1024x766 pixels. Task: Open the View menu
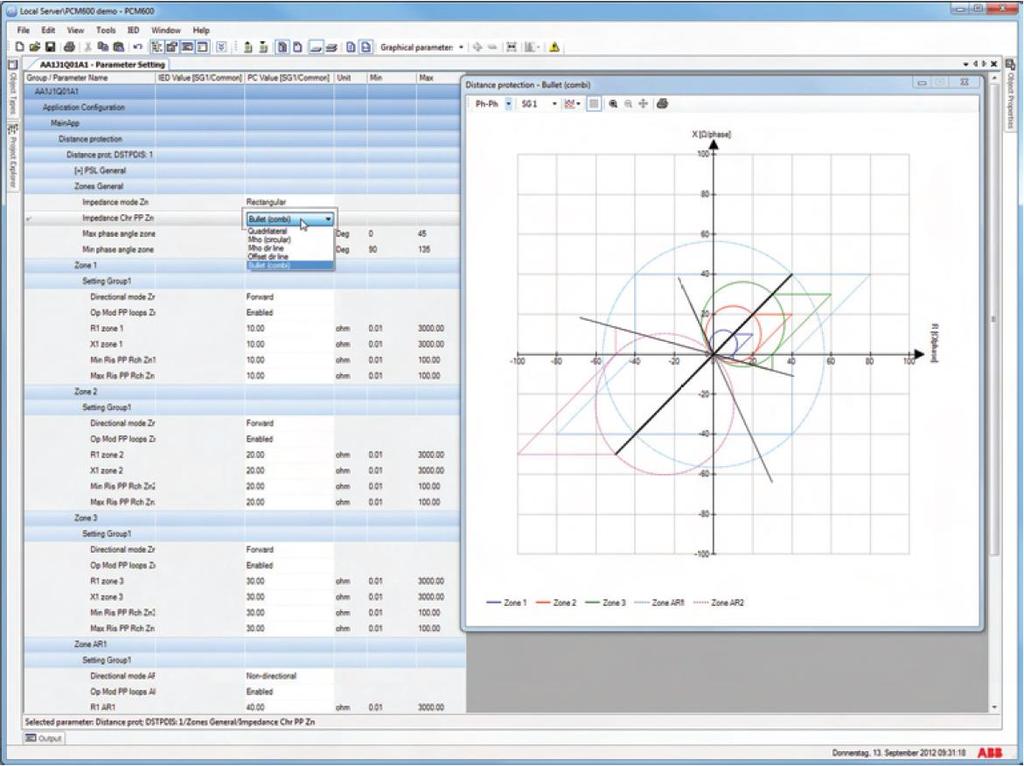click(76, 30)
